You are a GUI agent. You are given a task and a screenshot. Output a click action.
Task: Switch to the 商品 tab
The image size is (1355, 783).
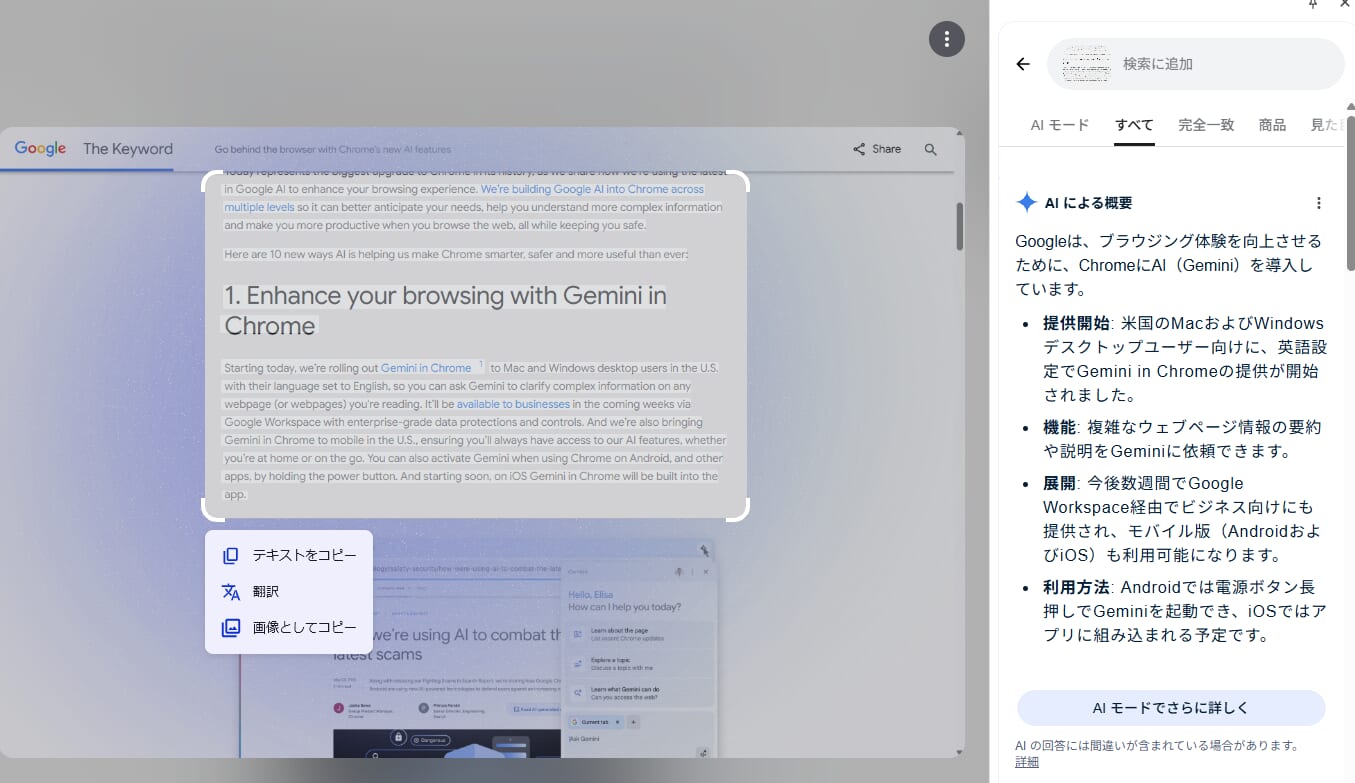click(x=1272, y=125)
